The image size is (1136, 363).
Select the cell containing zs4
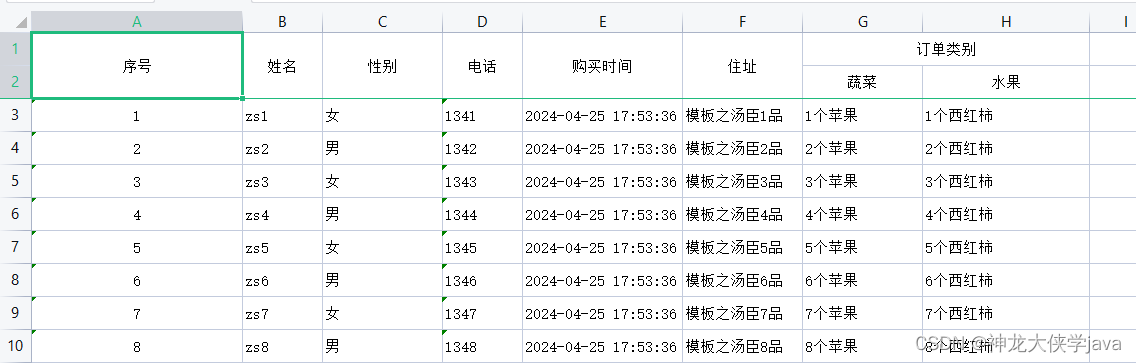[283, 214]
